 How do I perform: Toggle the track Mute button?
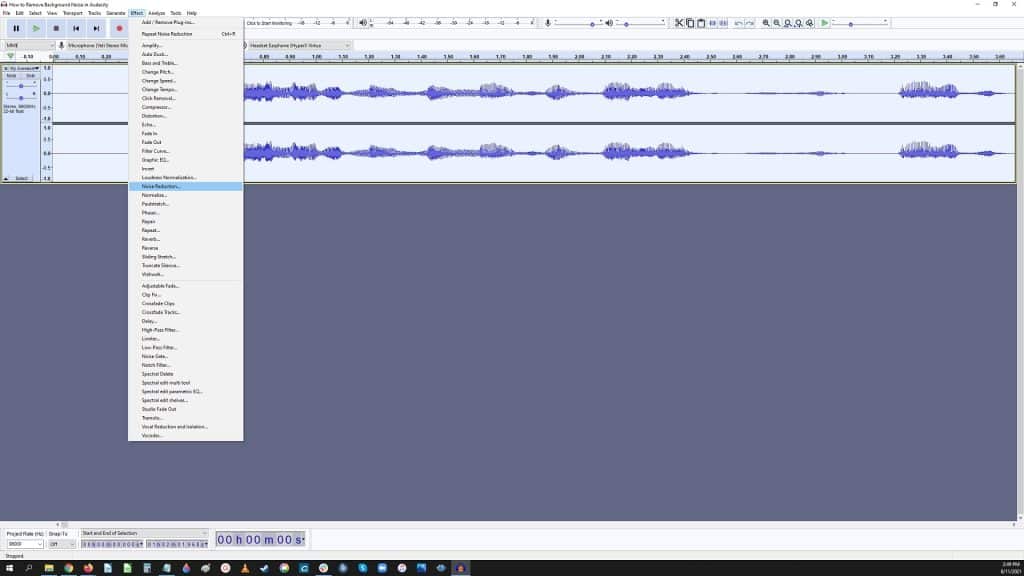12,75
